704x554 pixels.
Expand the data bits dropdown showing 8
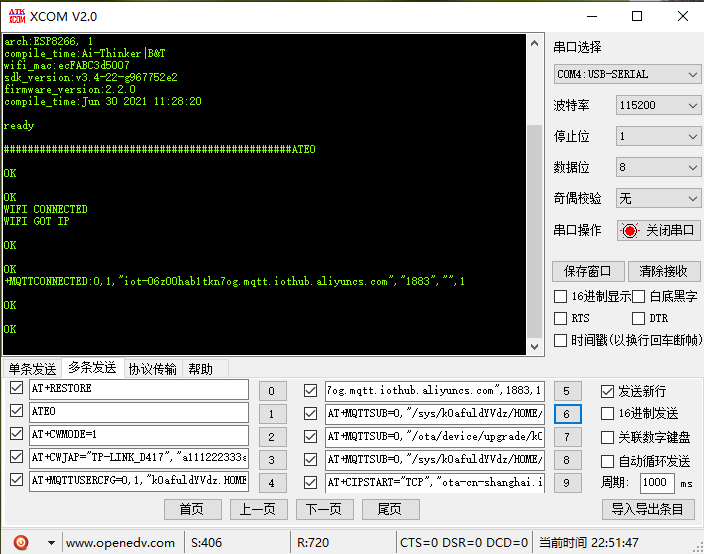[x=658, y=167]
